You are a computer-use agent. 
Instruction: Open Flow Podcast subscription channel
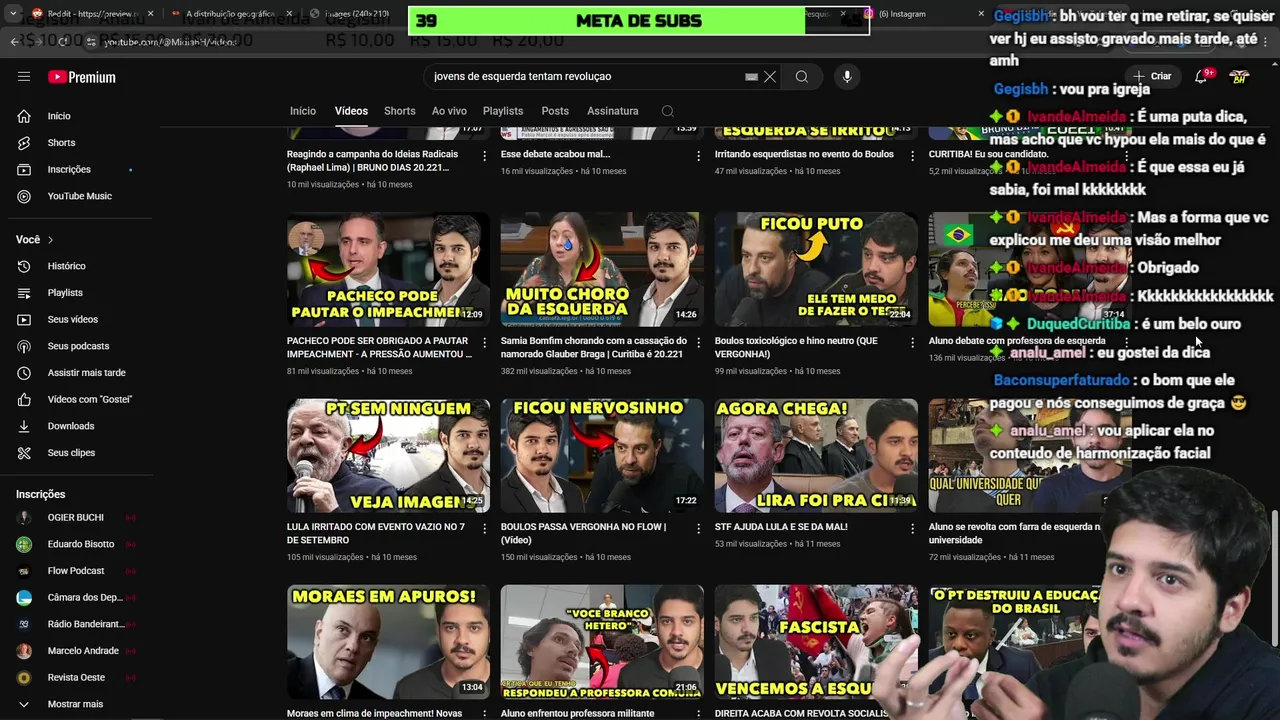point(76,571)
